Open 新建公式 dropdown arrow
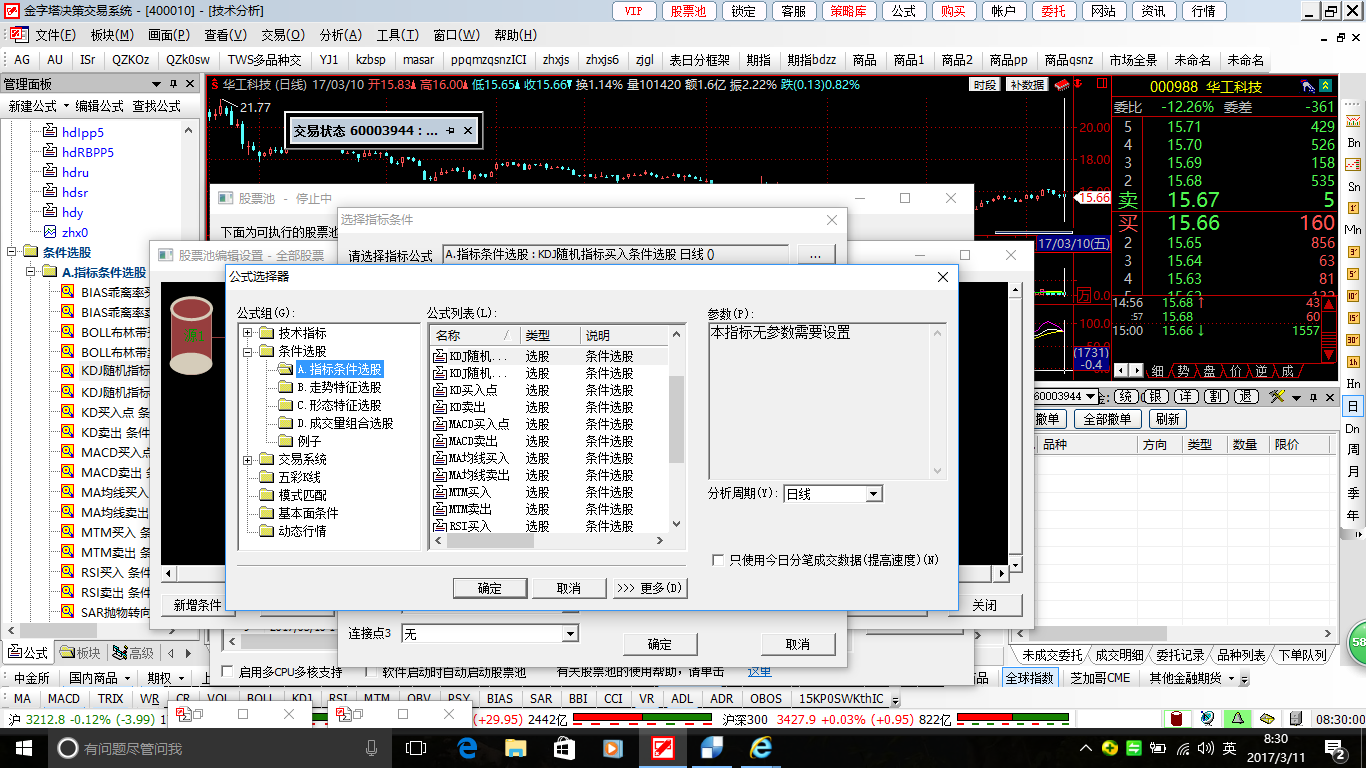 66,105
